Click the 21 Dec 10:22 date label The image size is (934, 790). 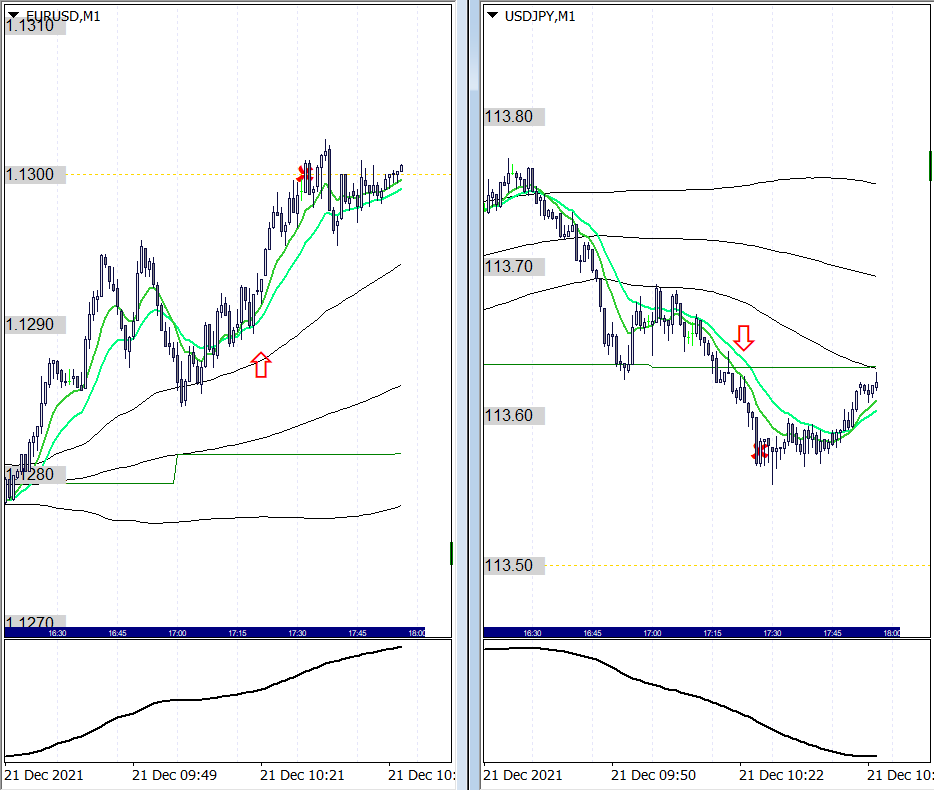point(781,775)
